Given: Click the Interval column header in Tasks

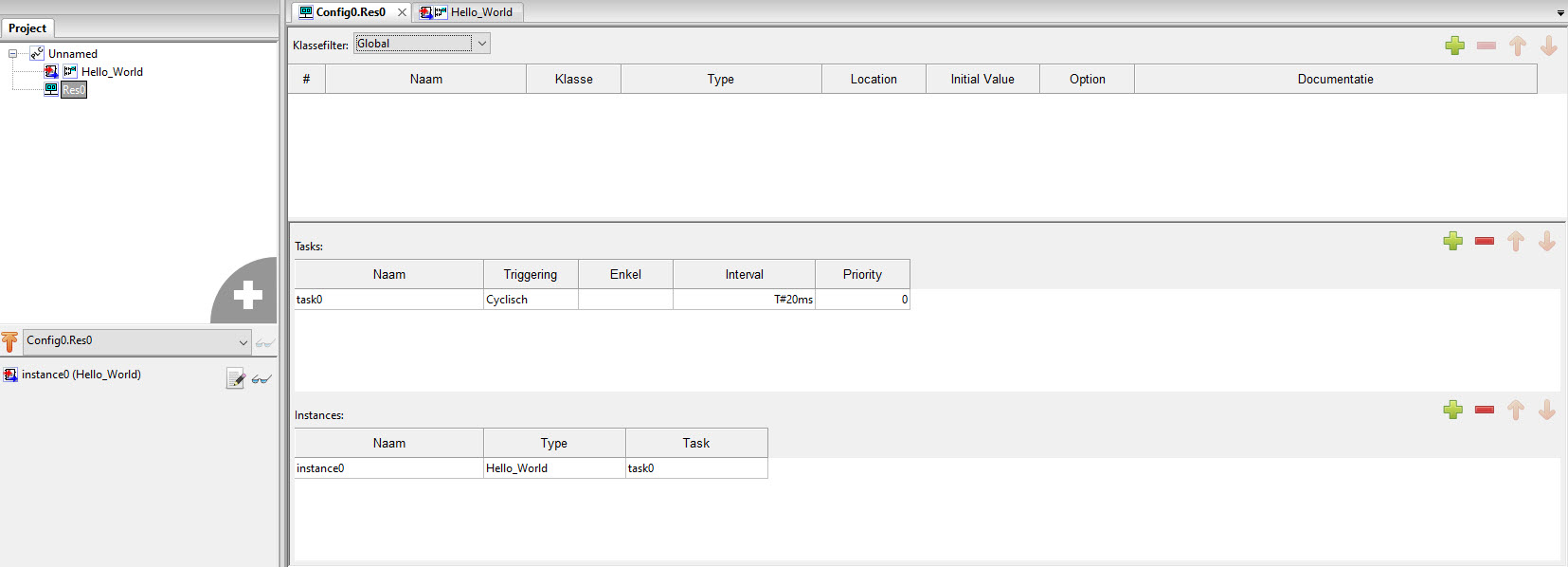Looking at the screenshot, I should click(x=745, y=274).
